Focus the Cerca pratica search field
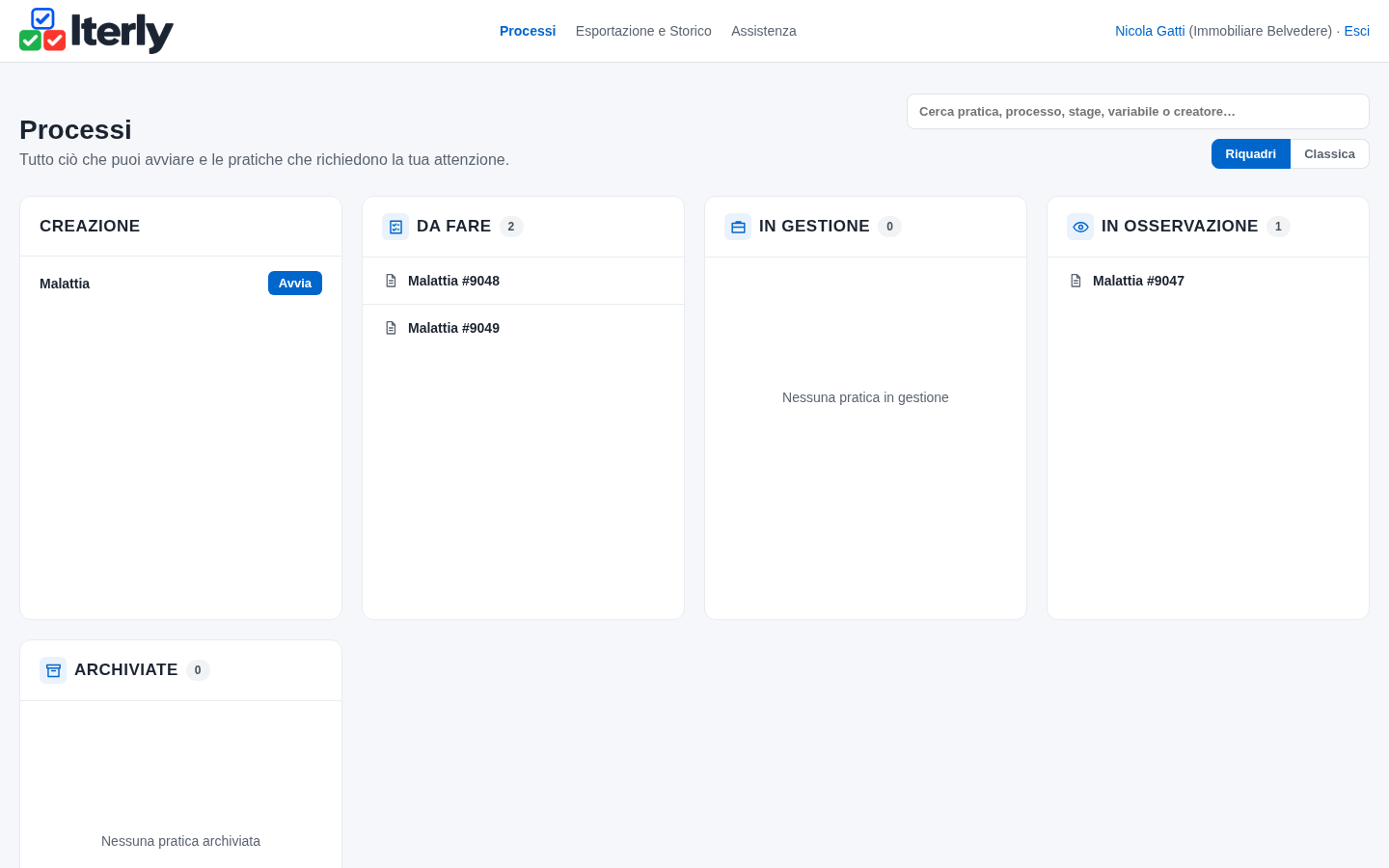The height and width of the screenshot is (868, 1389). tap(1138, 111)
